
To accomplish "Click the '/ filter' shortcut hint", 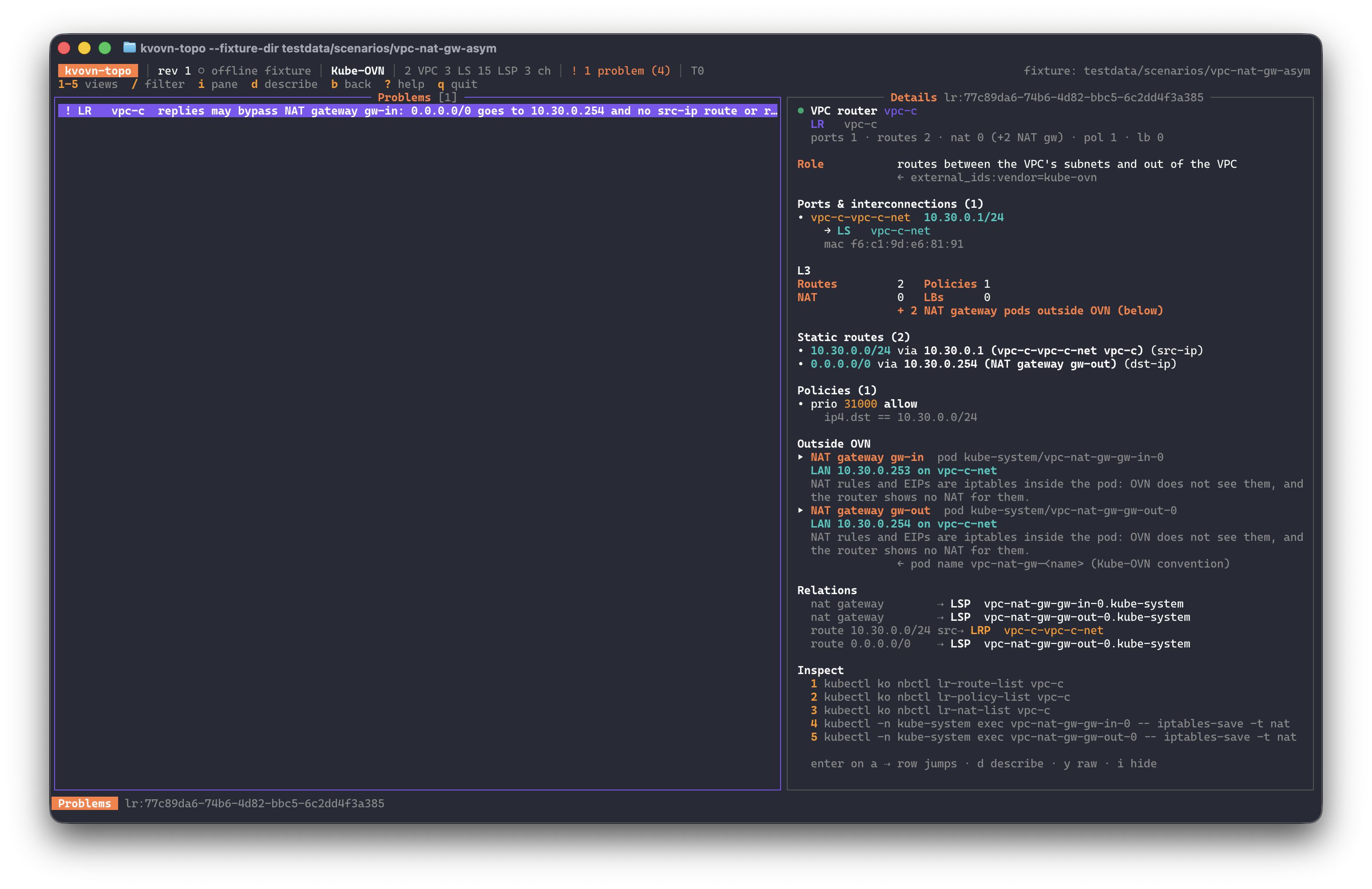I will point(158,84).
